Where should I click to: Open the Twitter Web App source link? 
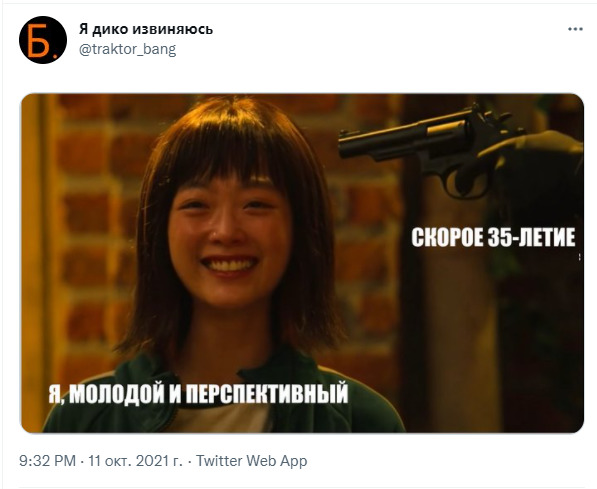(x=252, y=461)
